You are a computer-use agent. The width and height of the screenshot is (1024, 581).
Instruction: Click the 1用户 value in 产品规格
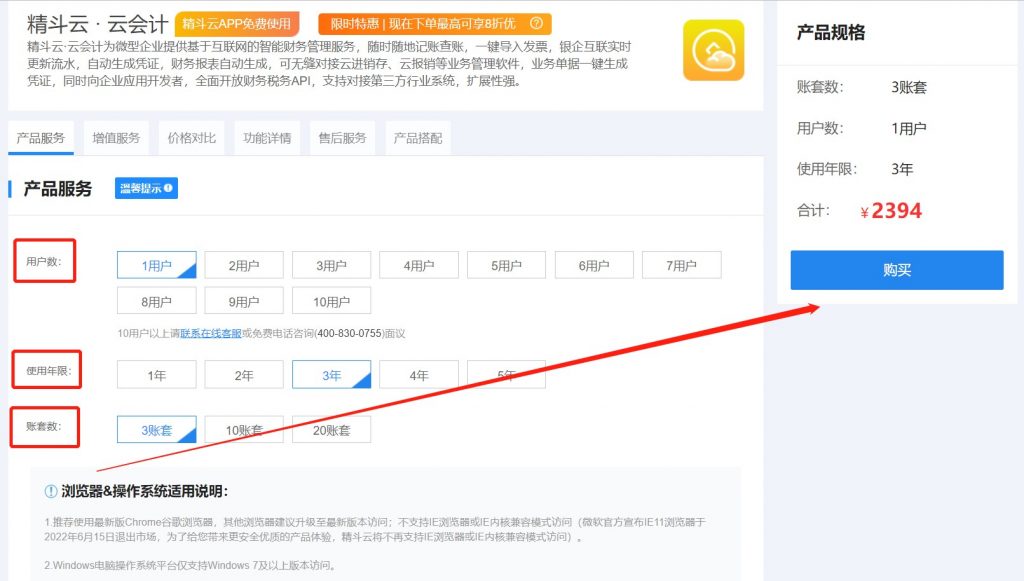[909, 128]
